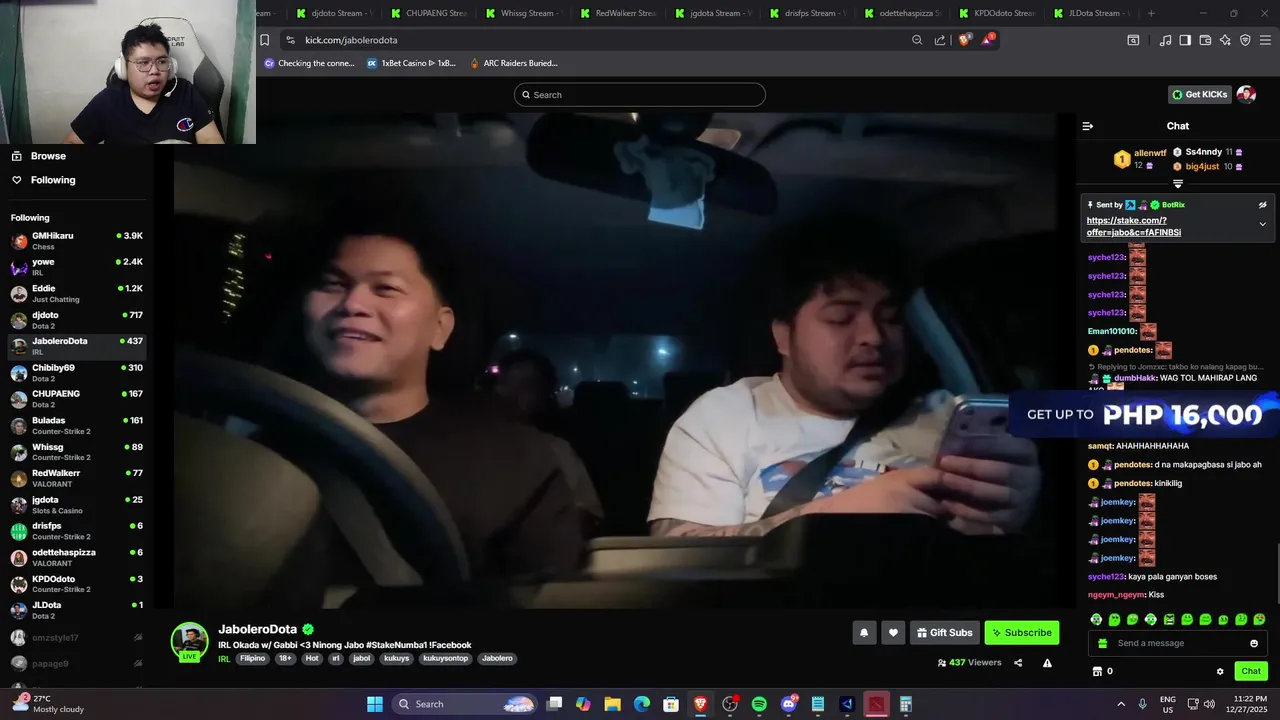Collapse the chat panel with the arrow icon

click(1088, 126)
